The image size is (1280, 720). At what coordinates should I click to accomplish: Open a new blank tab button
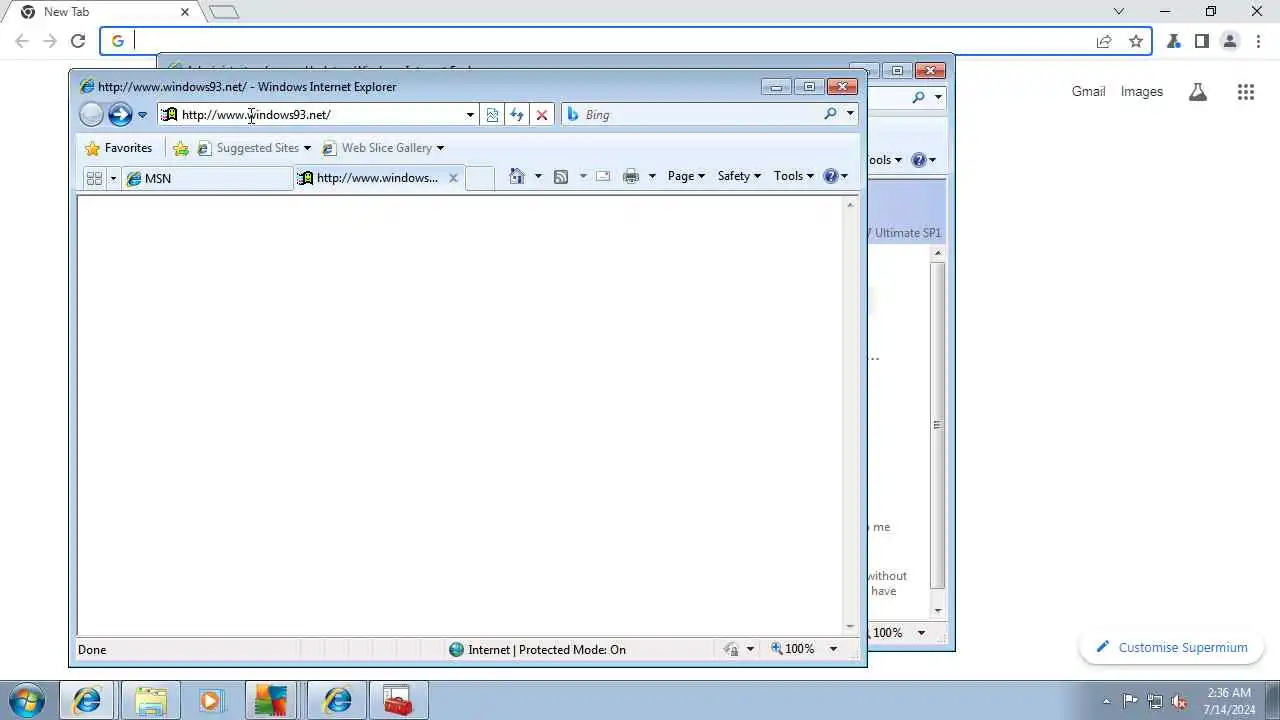point(480,178)
